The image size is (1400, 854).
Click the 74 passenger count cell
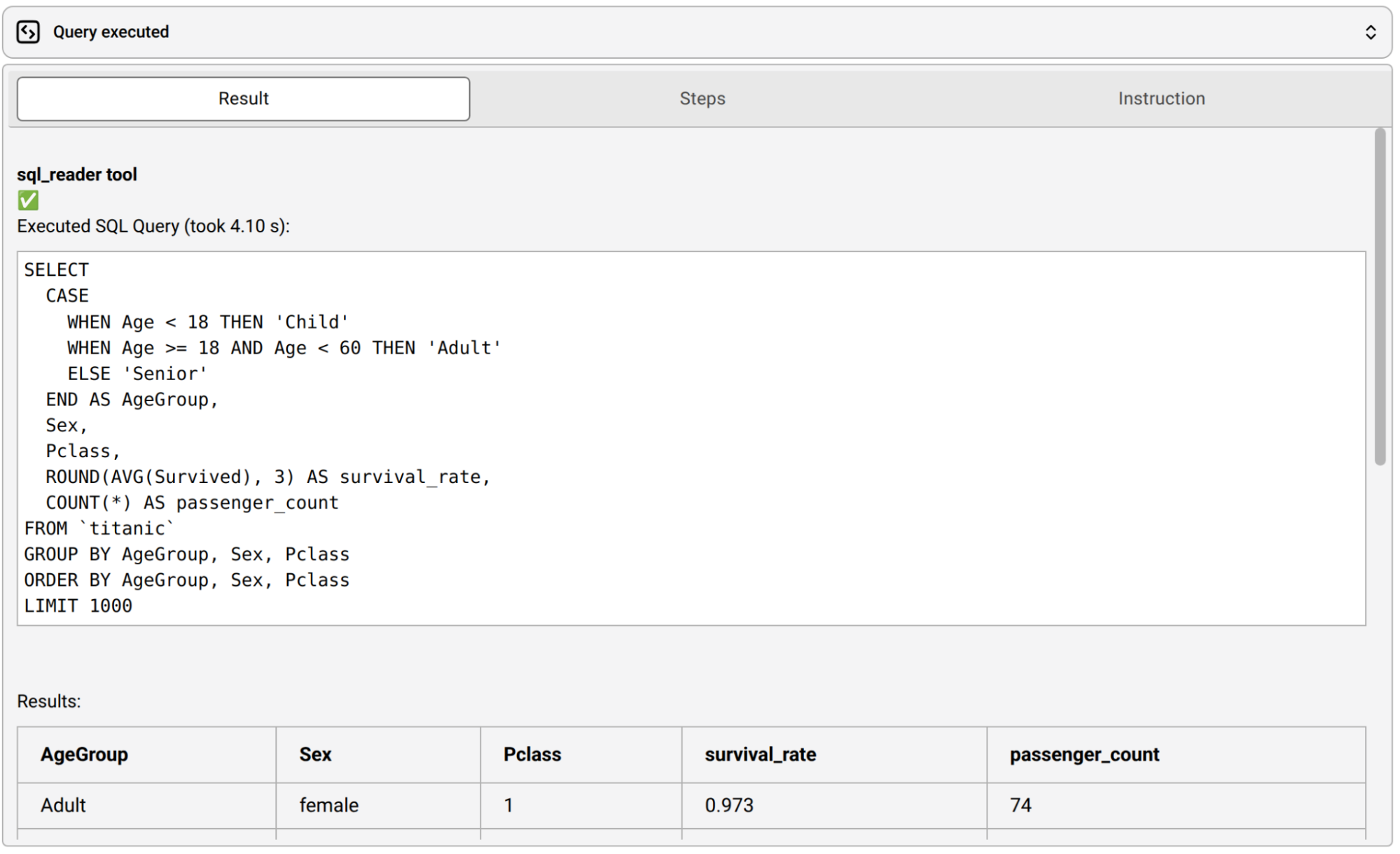tap(1020, 805)
